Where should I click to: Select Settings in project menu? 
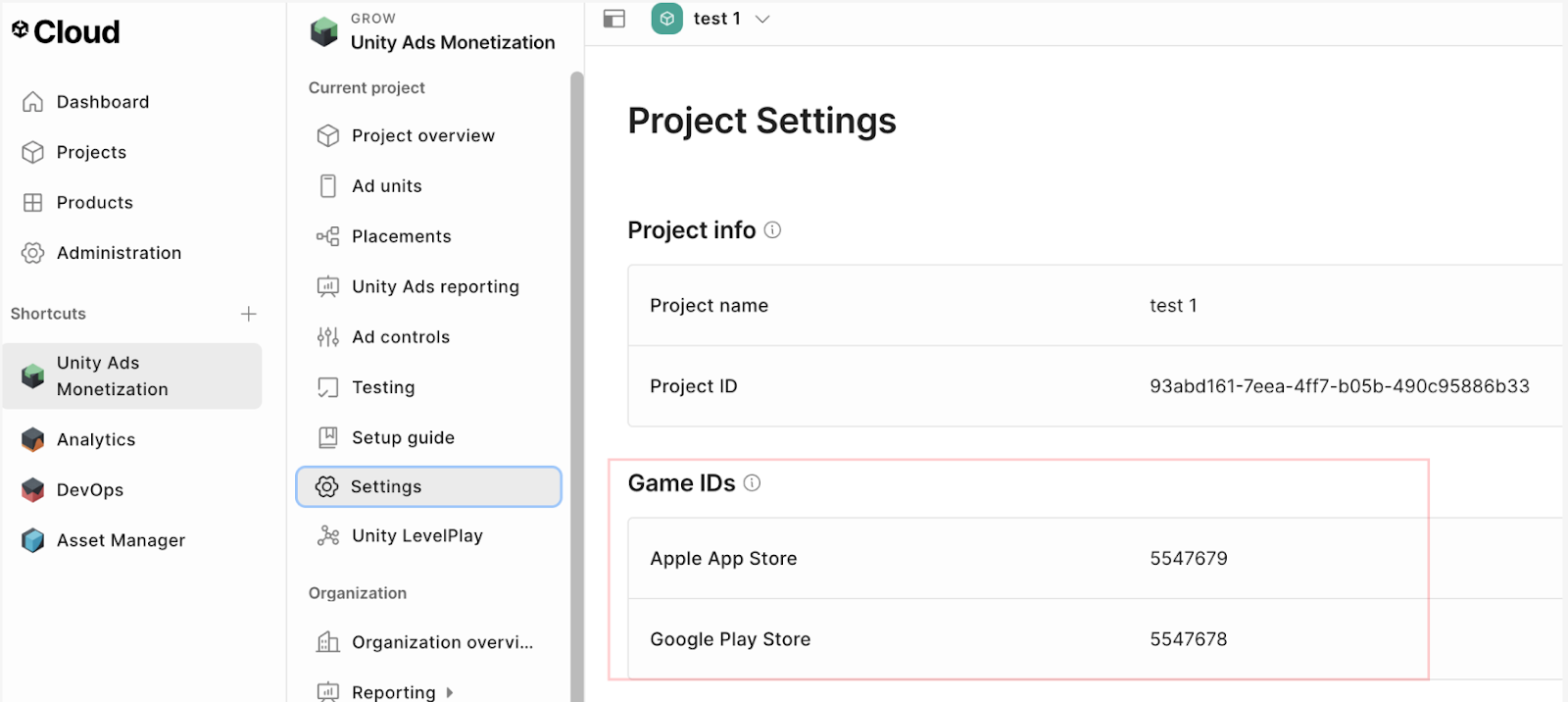[429, 486]
